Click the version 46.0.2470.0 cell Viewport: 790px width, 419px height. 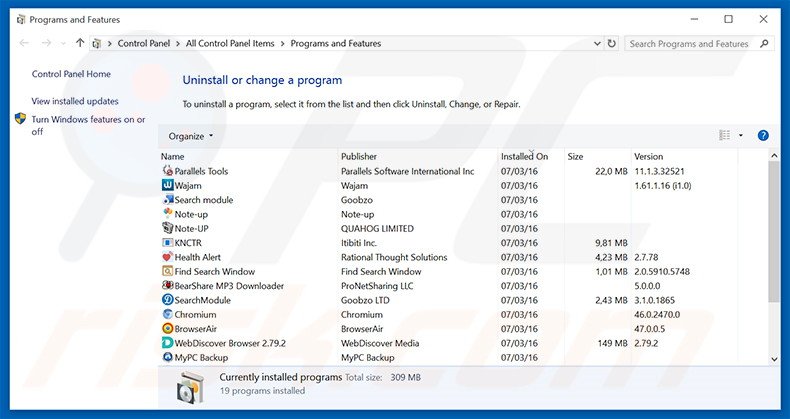(656, 314)
